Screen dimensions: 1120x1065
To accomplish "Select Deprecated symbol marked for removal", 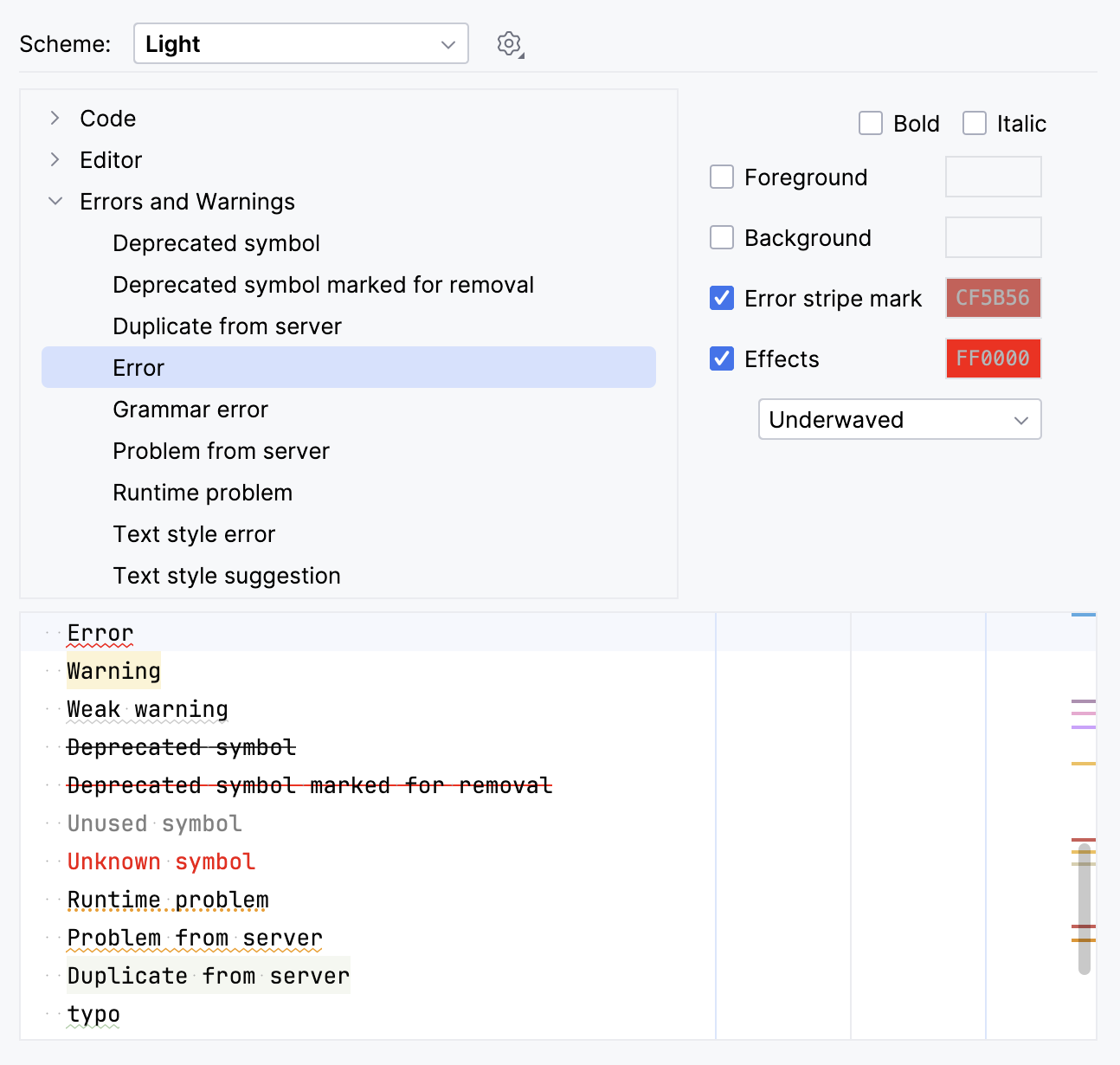I will (x=323, y=284).
